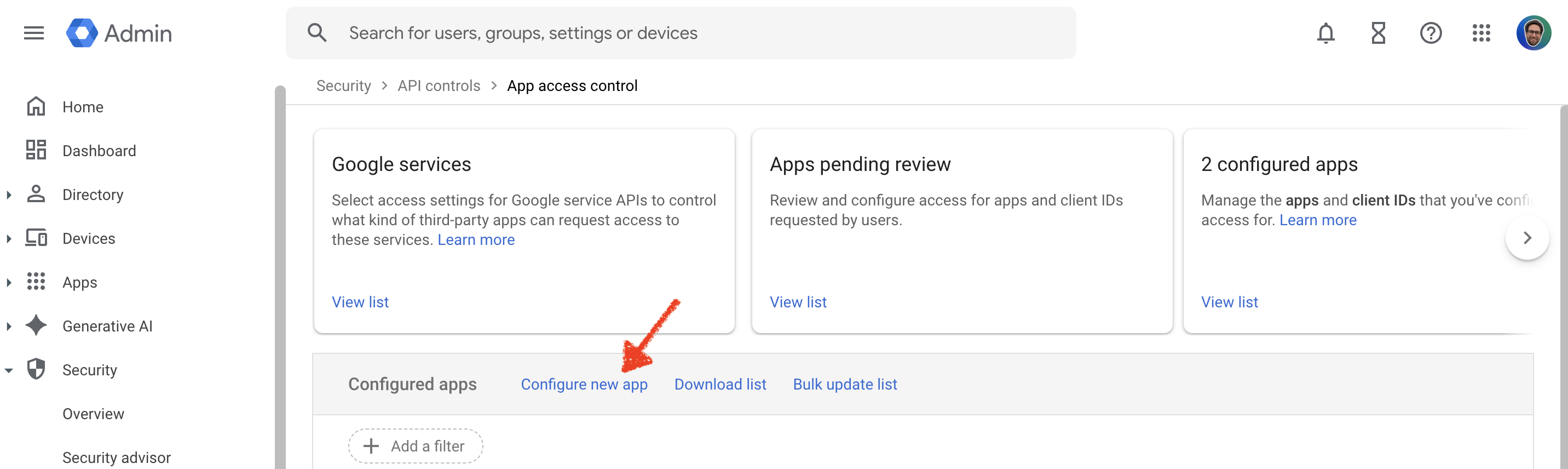The width and height of the screenshot is (1568, 469).
Task: Focus the search users and settings field
Action: [x=670, y=33]
